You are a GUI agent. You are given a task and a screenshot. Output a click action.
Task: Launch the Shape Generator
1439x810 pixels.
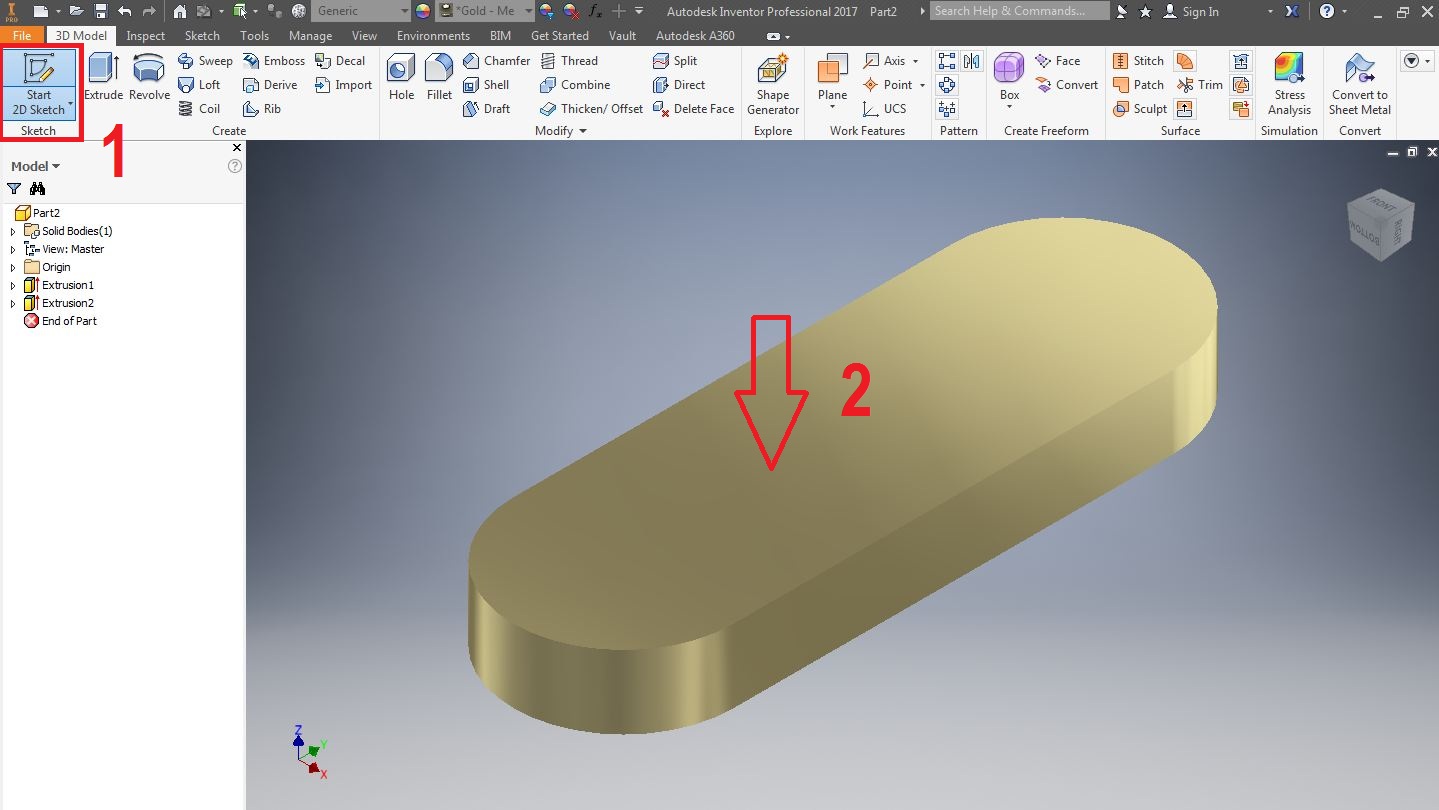(x=771, y=85)
